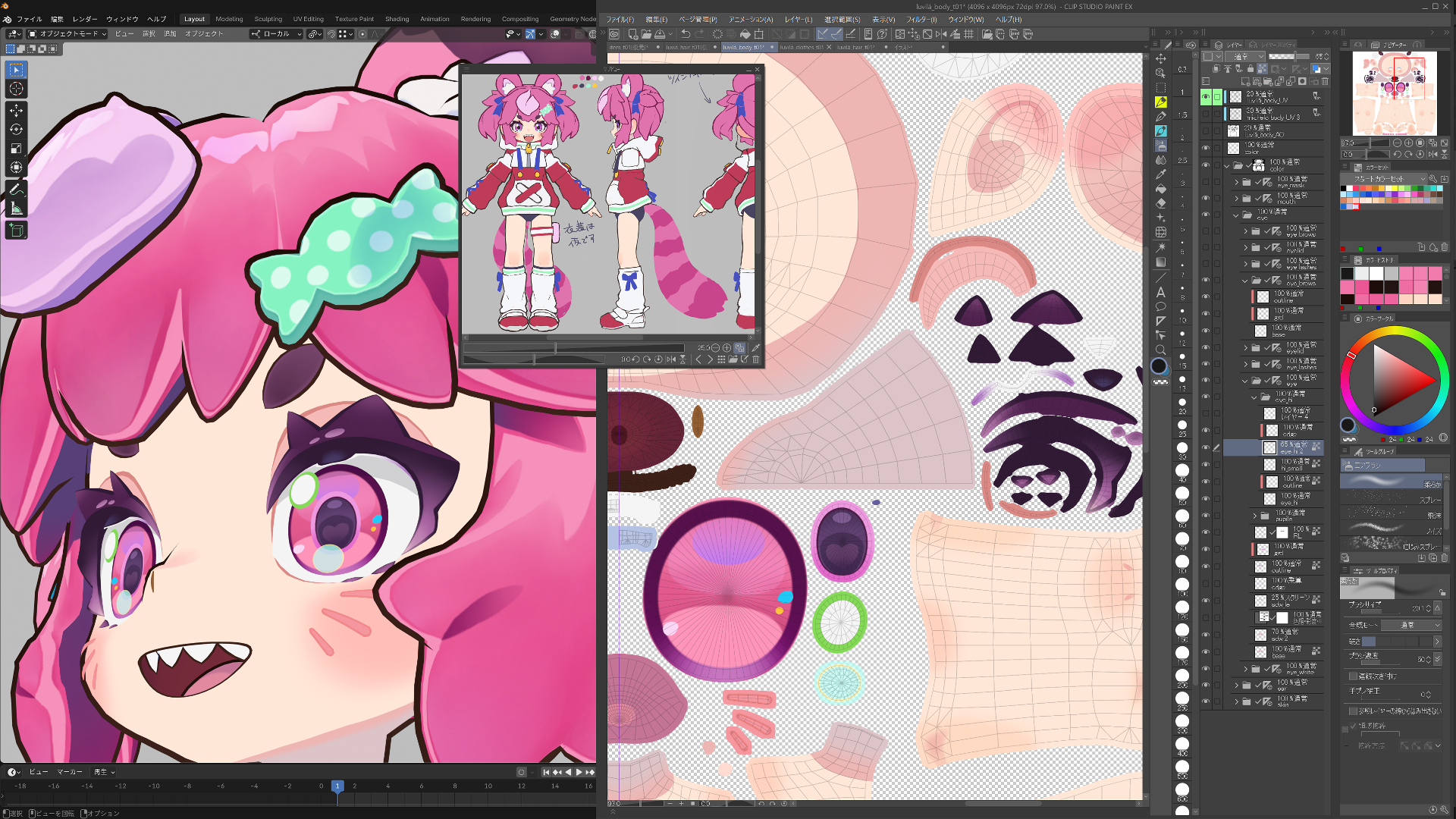Select the Pencil tool in Clip Studio
This screenshot has width=1456, height=819.
coord(1160,117)
